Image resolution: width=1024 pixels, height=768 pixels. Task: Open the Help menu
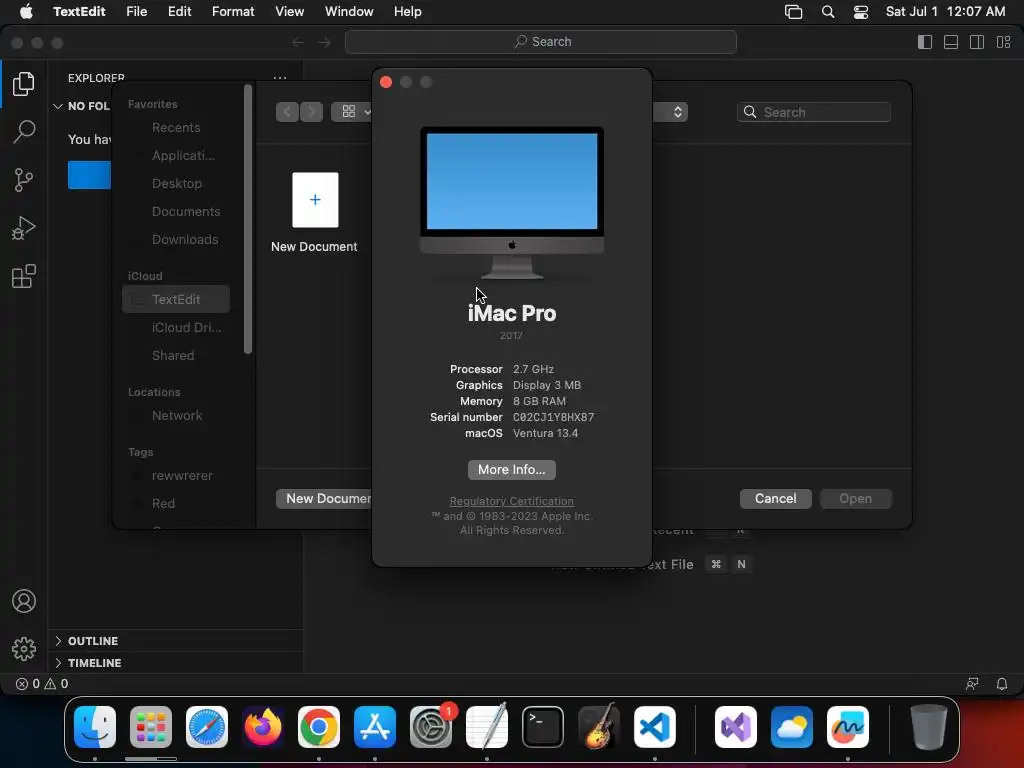(x=408, y=11)
